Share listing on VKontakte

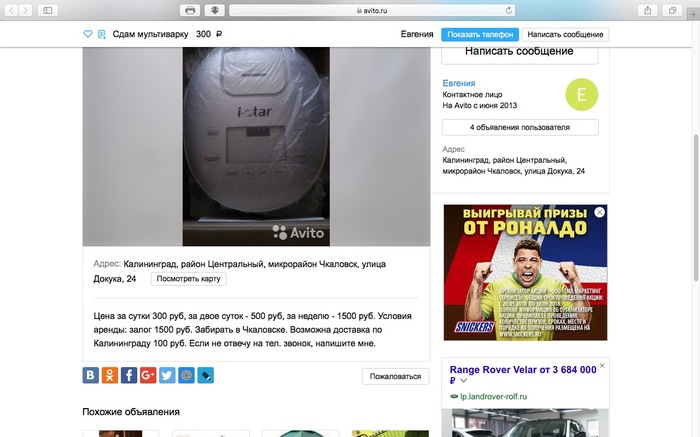[x=91, y=376]
